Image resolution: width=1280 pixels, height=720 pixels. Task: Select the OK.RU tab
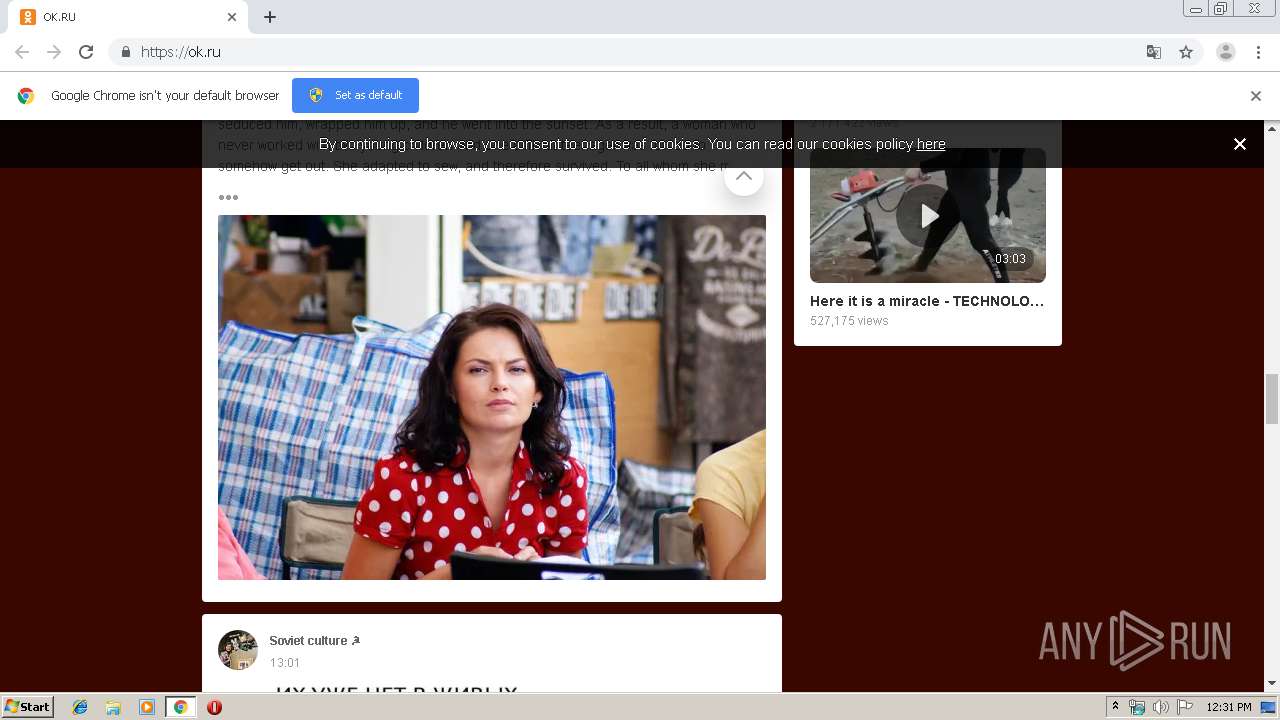click(x=130, y=17)
